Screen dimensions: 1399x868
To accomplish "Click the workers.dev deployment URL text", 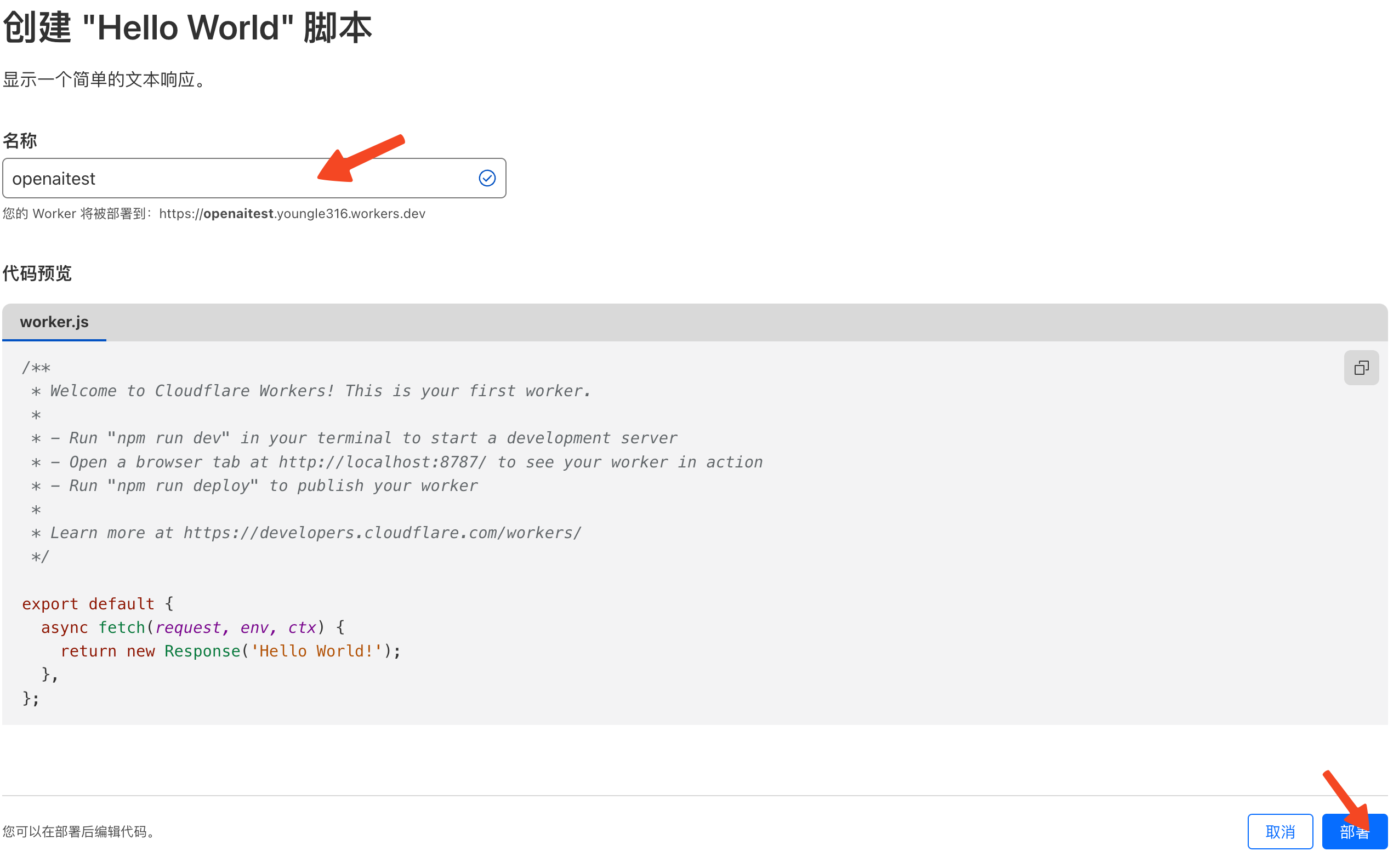I will point(292,214).
